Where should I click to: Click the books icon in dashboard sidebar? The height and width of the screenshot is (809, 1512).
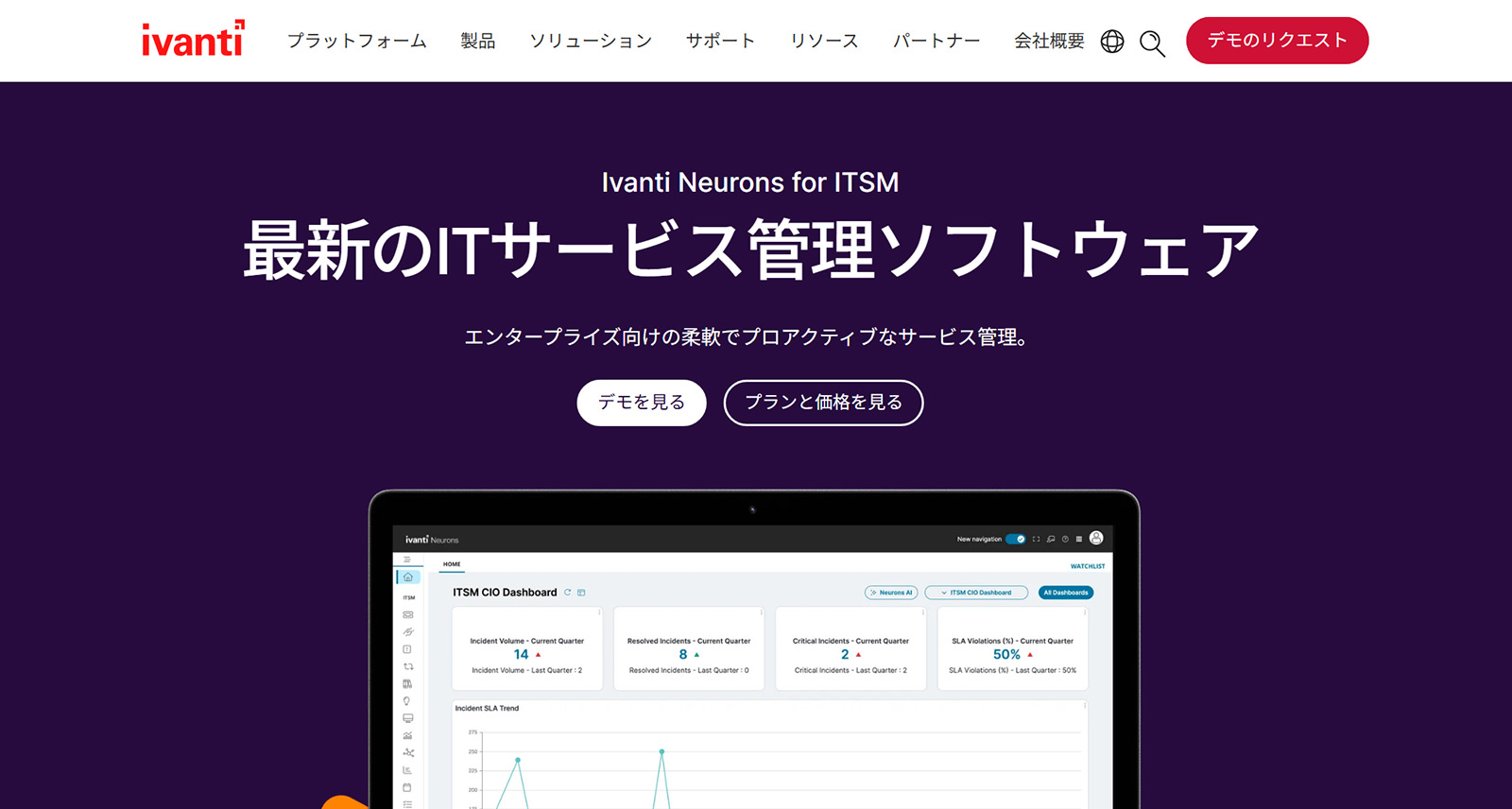pyautogui.click(x=407, y=683)
